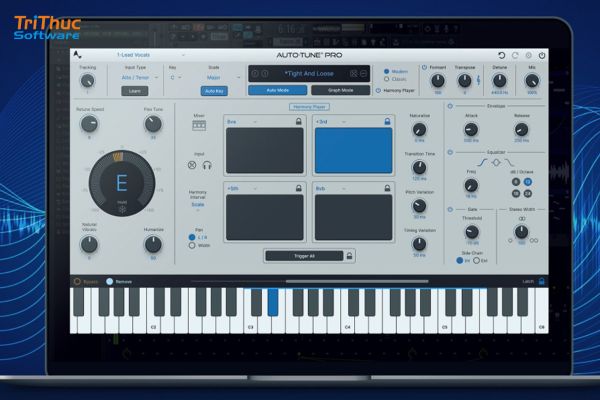Toggle the lock on the 8vb harmony pad
The width and height of the screenshot is (600, 400).
click(x=387, y=188)
